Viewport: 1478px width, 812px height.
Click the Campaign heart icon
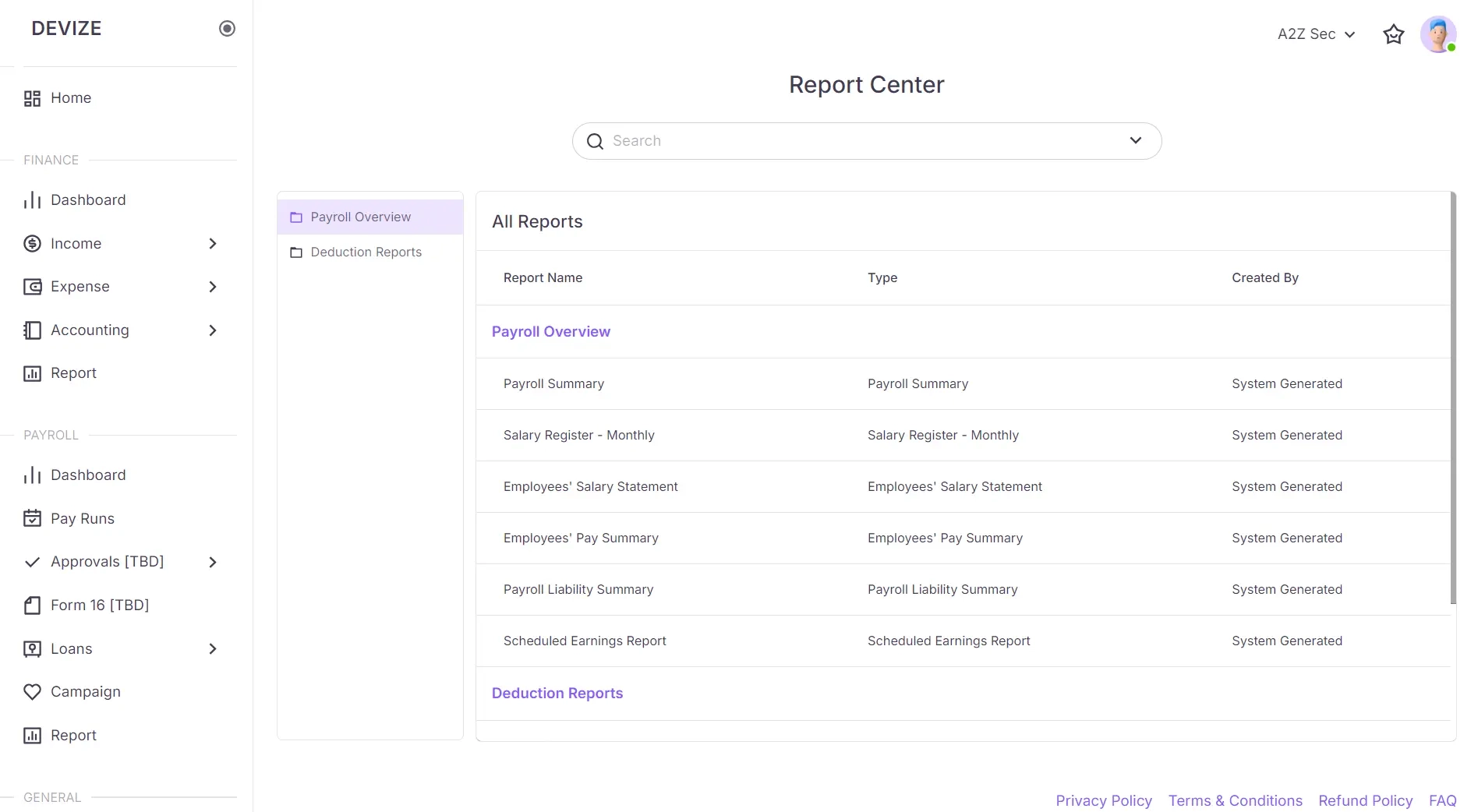click(32, 692)
